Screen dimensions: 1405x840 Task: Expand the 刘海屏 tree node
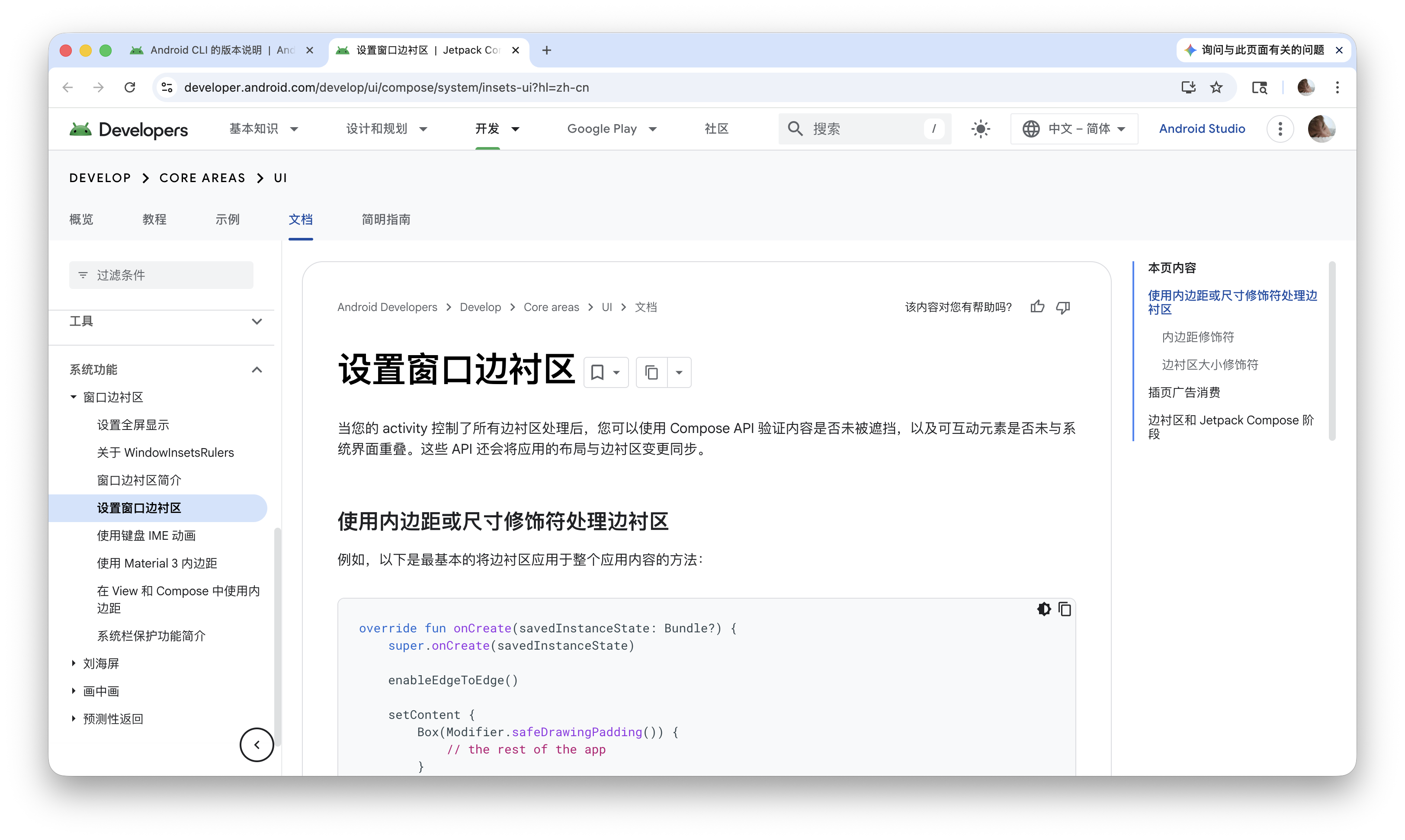(73, 664)
